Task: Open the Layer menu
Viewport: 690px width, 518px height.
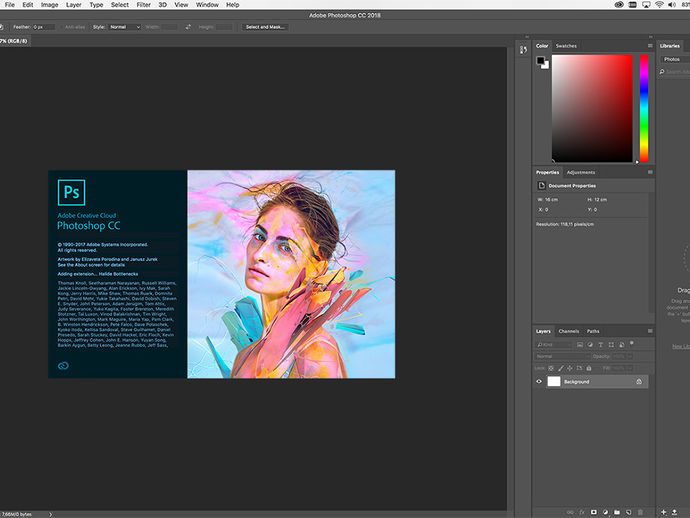Action: [73, 5]
